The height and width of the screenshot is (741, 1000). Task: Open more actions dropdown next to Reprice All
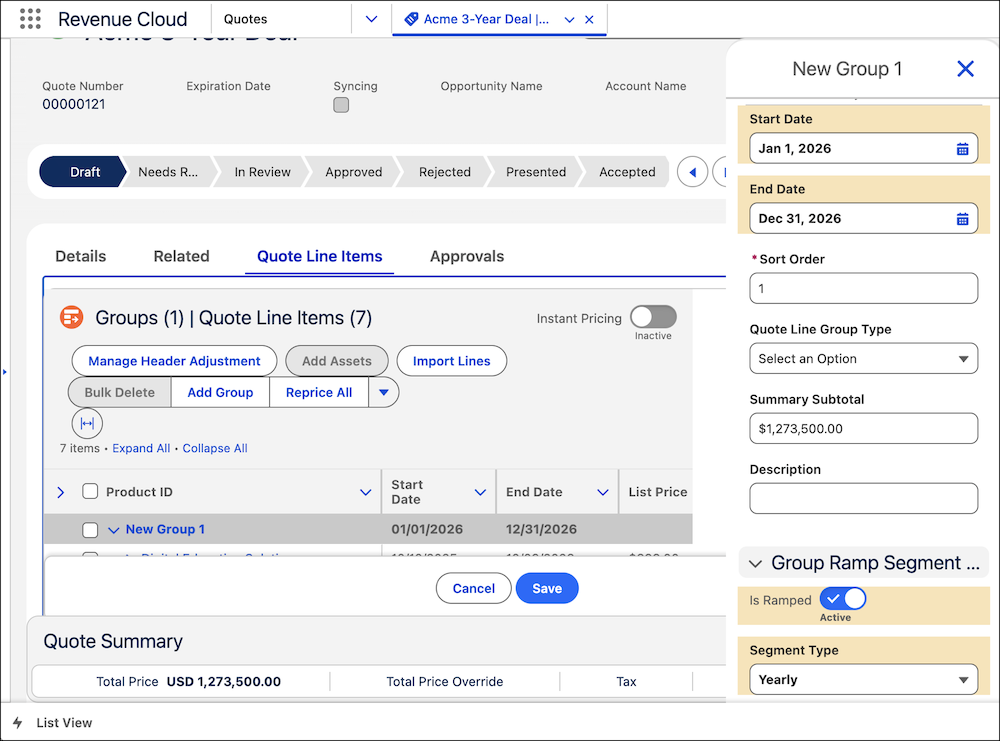click(384, 393)
